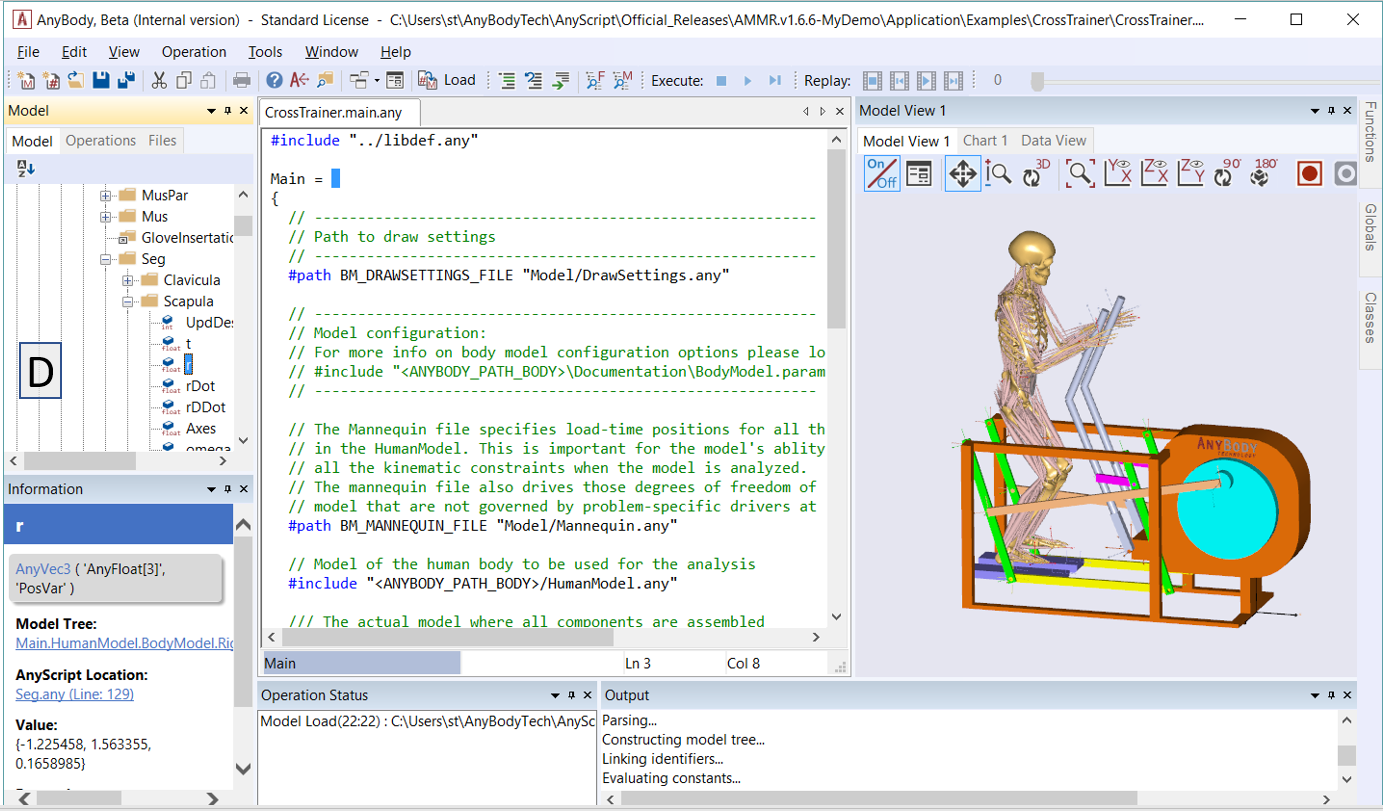This screenshot has width=1383, height=811.
Task: Toggle the On/Off button in Model View
Action: coord(882,174)
